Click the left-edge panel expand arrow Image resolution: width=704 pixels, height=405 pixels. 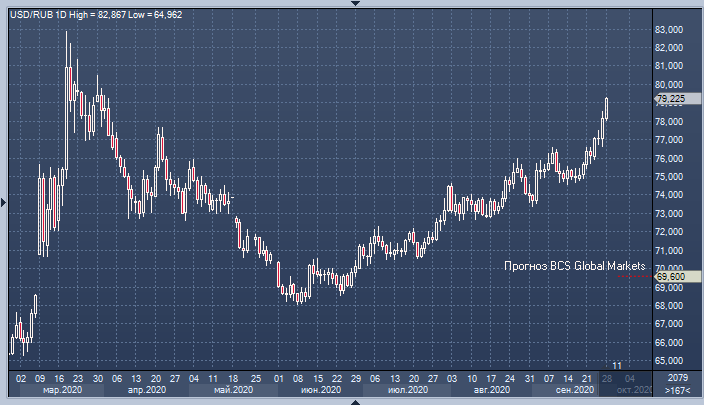pyautogui.click(x=3, y=203)
